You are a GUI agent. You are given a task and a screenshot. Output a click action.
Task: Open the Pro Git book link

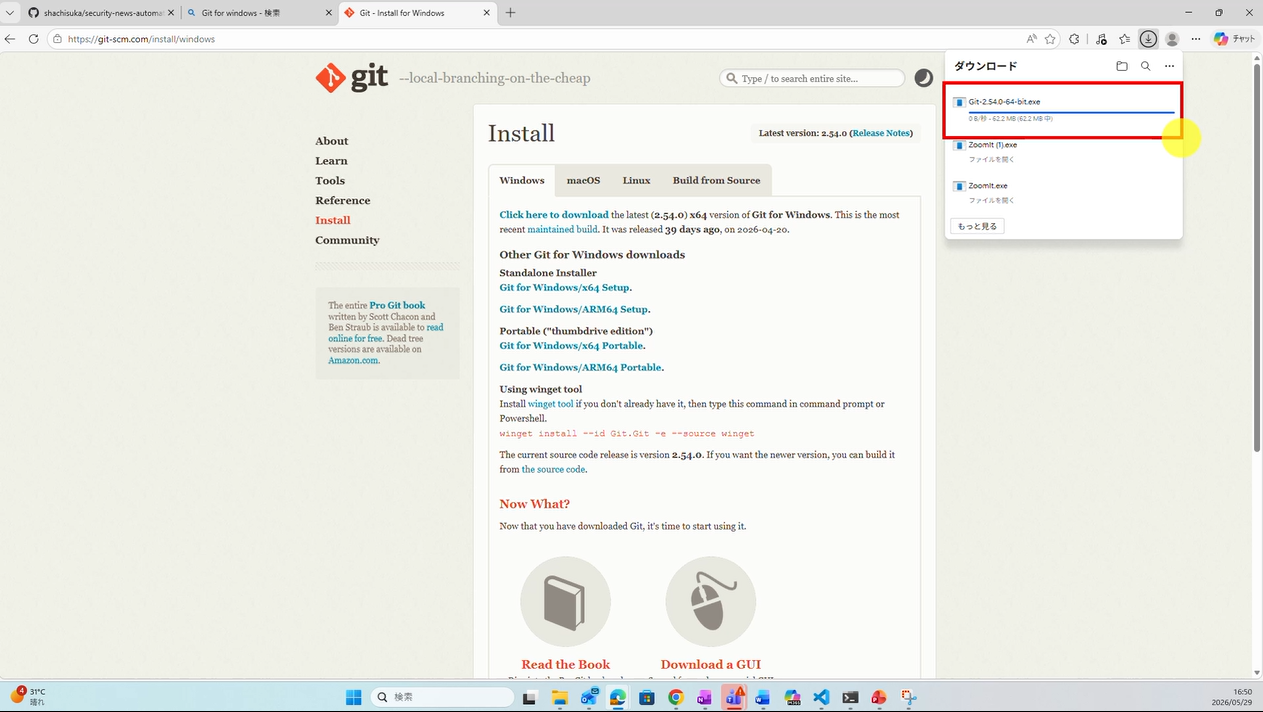(397, 306)
